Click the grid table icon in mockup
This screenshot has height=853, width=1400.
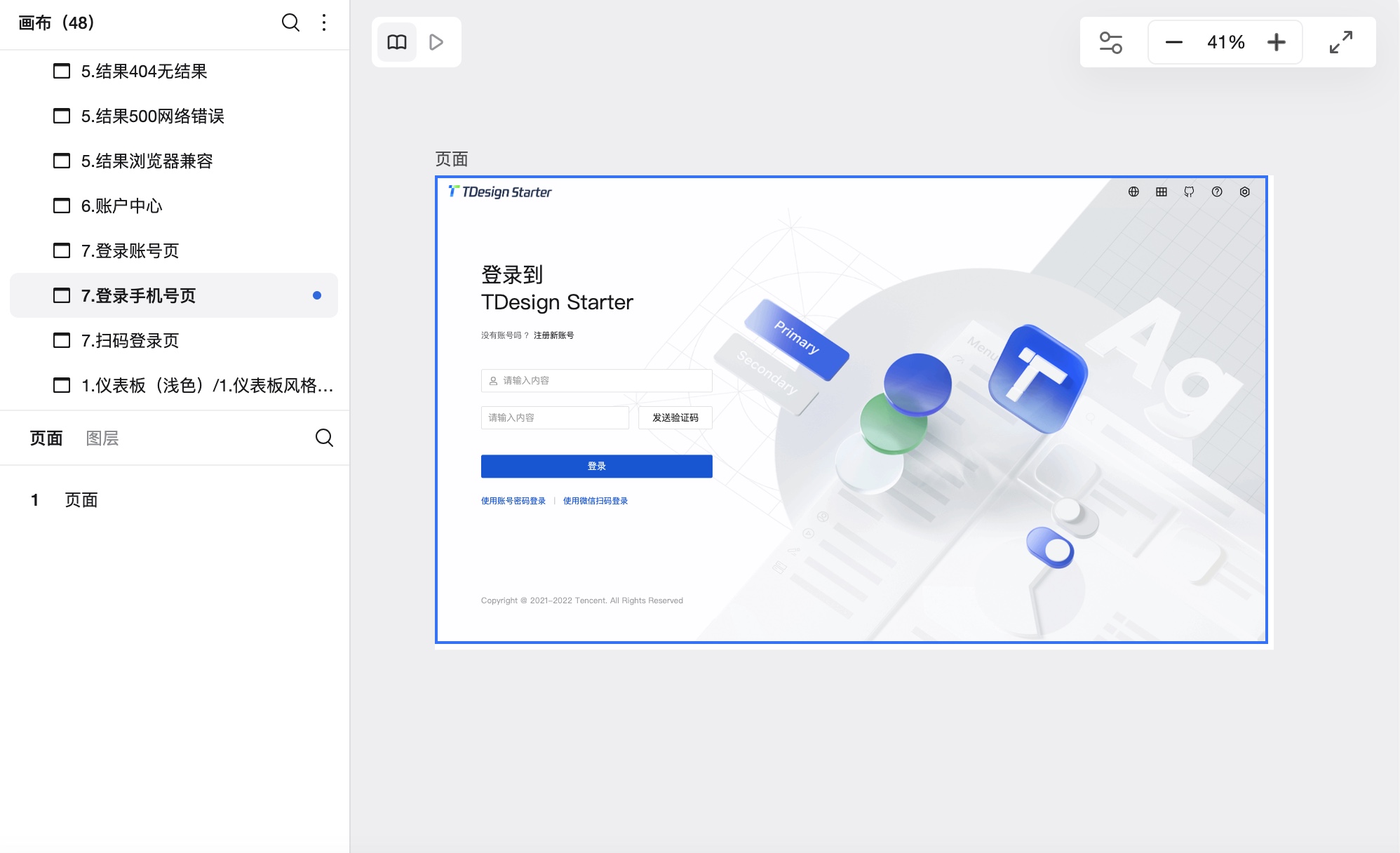click(x=1162, y=192)
